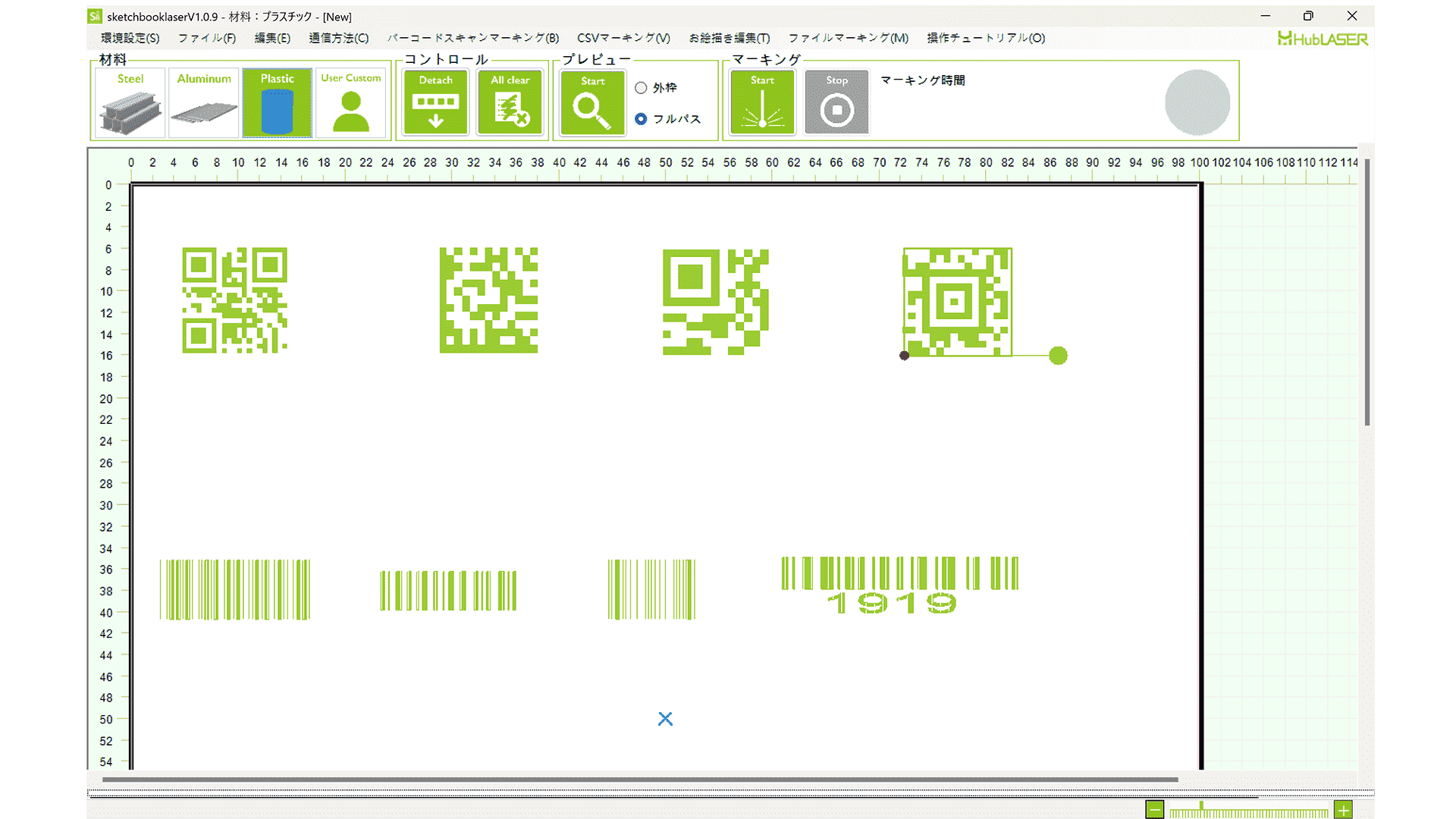Click the green resize handle beside Aztec code
This screenshot has height=819, width=1456.
(x=1058, y=356)
